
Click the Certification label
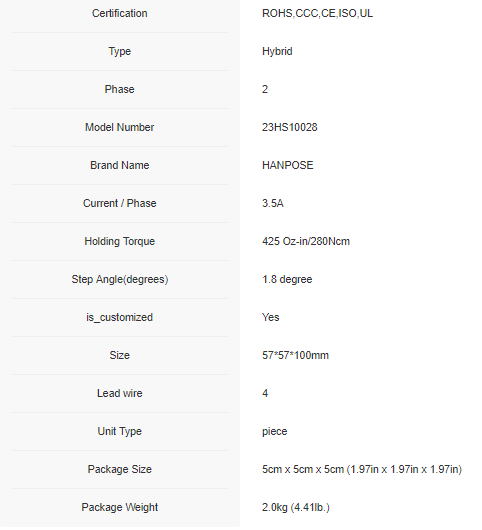(120, 13)
